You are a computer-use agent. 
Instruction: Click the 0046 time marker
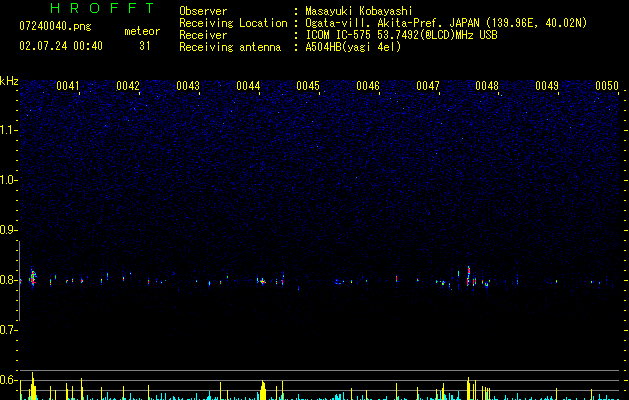(x=368, y=86)
